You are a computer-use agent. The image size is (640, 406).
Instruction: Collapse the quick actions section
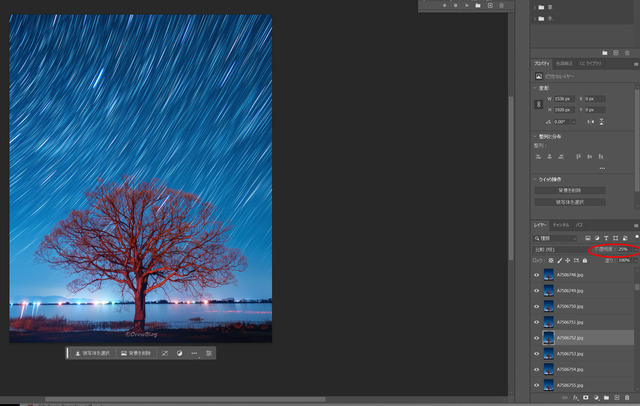click(535, 180)
